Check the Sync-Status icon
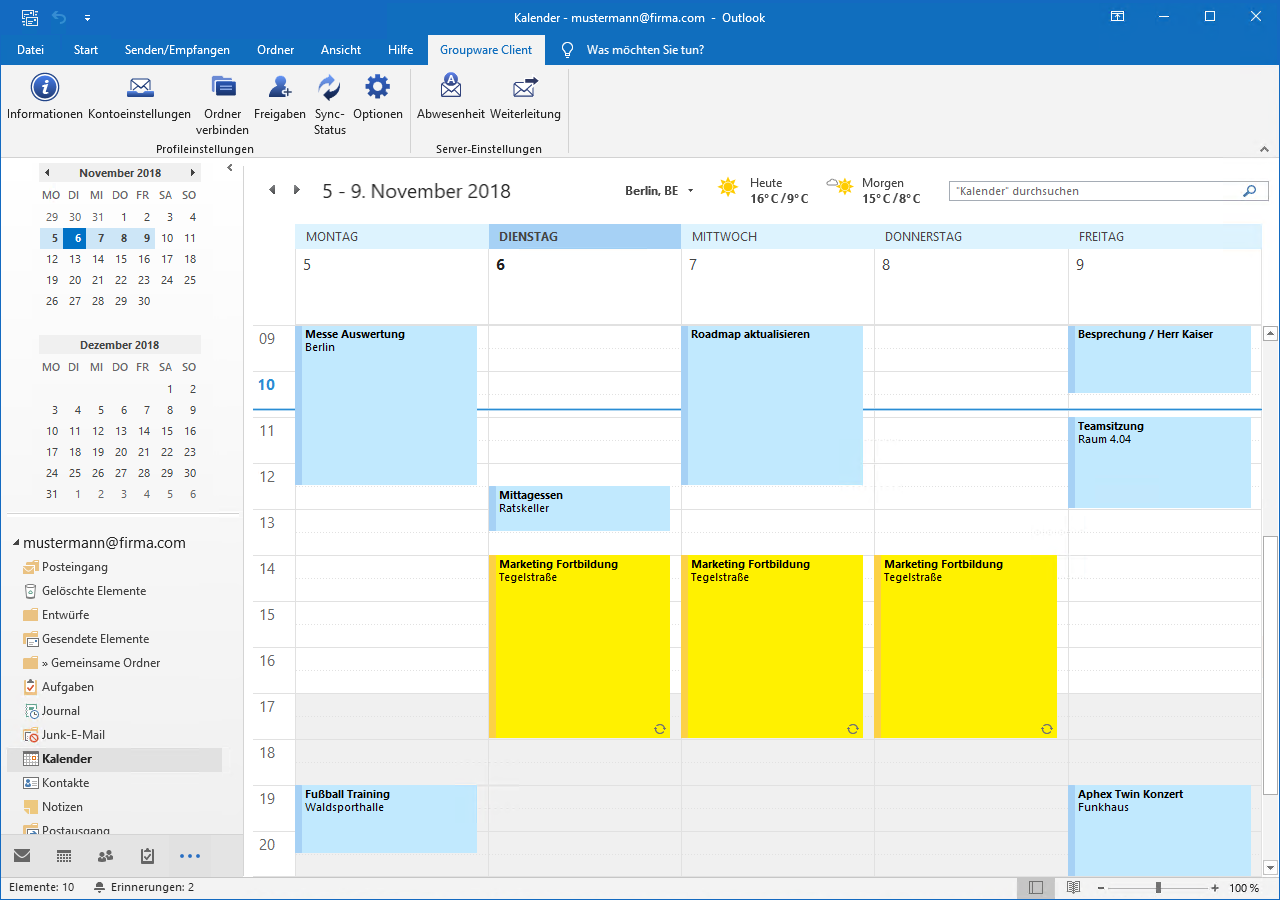This screenshot has width=1280, height=900. click(329, 88)
